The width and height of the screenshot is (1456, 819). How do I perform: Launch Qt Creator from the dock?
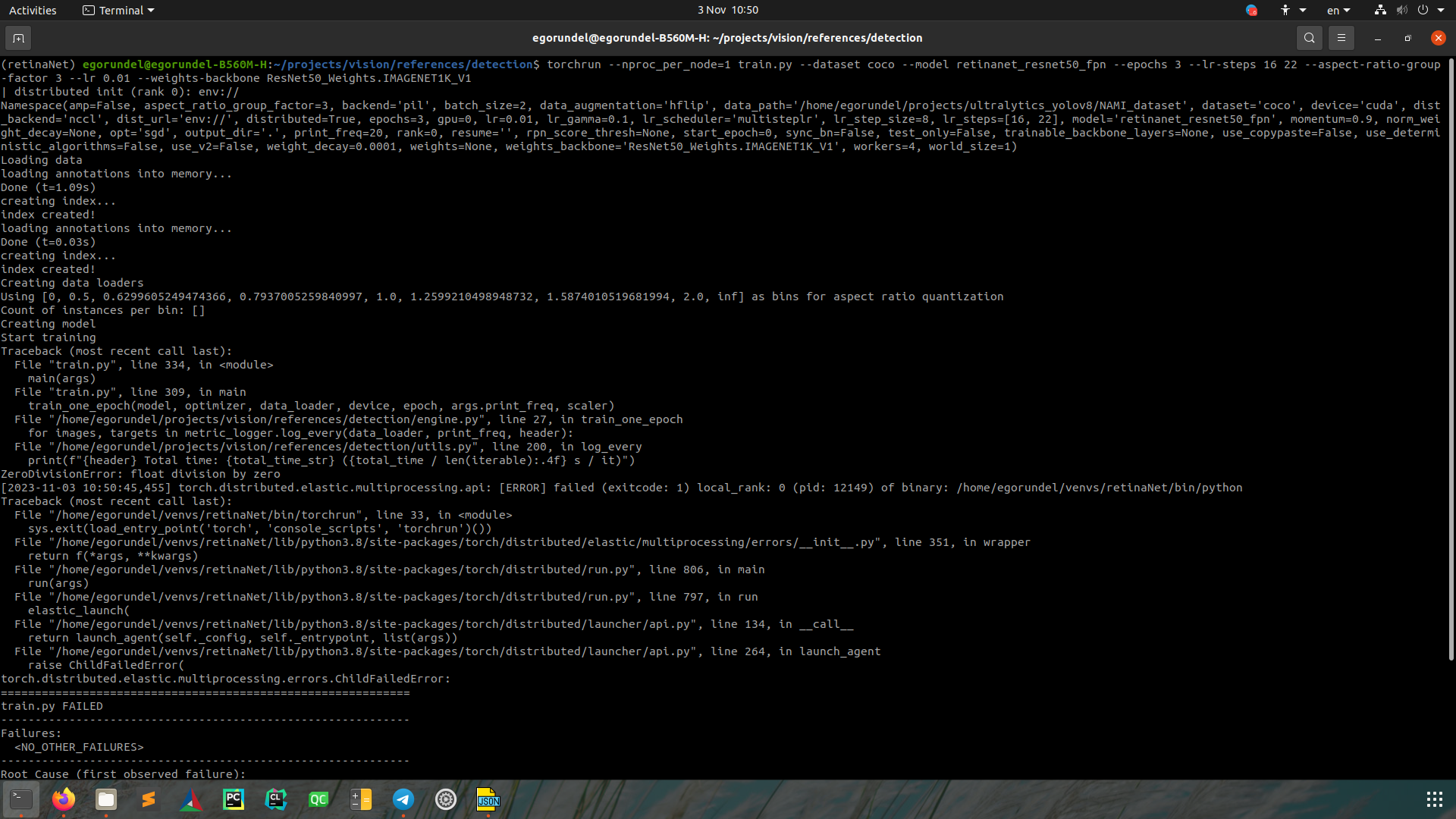pyautogui.click(x=318, y=799)
